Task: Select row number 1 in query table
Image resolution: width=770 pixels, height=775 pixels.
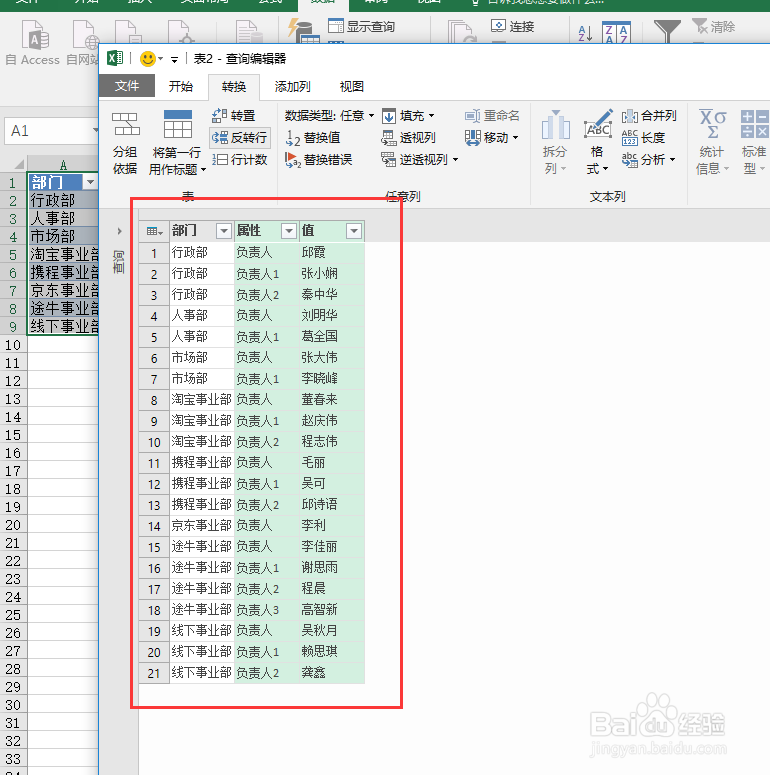Action: click(x=154, y=253)
